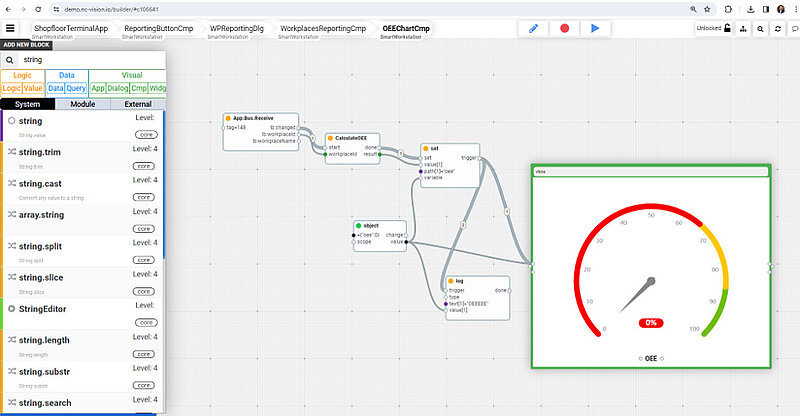This screenshot has height=416, width=800.
Task: Click the block search field containing string
Action: pos(92,60)
